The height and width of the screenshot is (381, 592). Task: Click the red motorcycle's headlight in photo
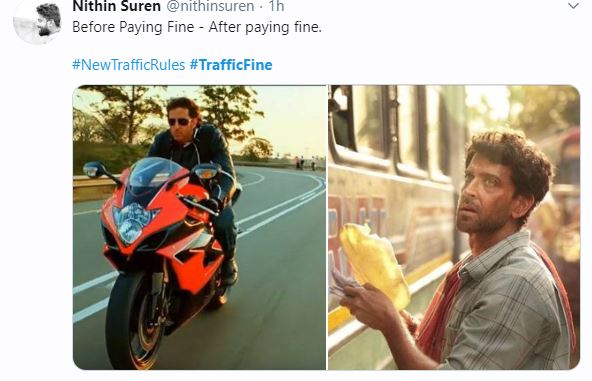tap(132, 223)
